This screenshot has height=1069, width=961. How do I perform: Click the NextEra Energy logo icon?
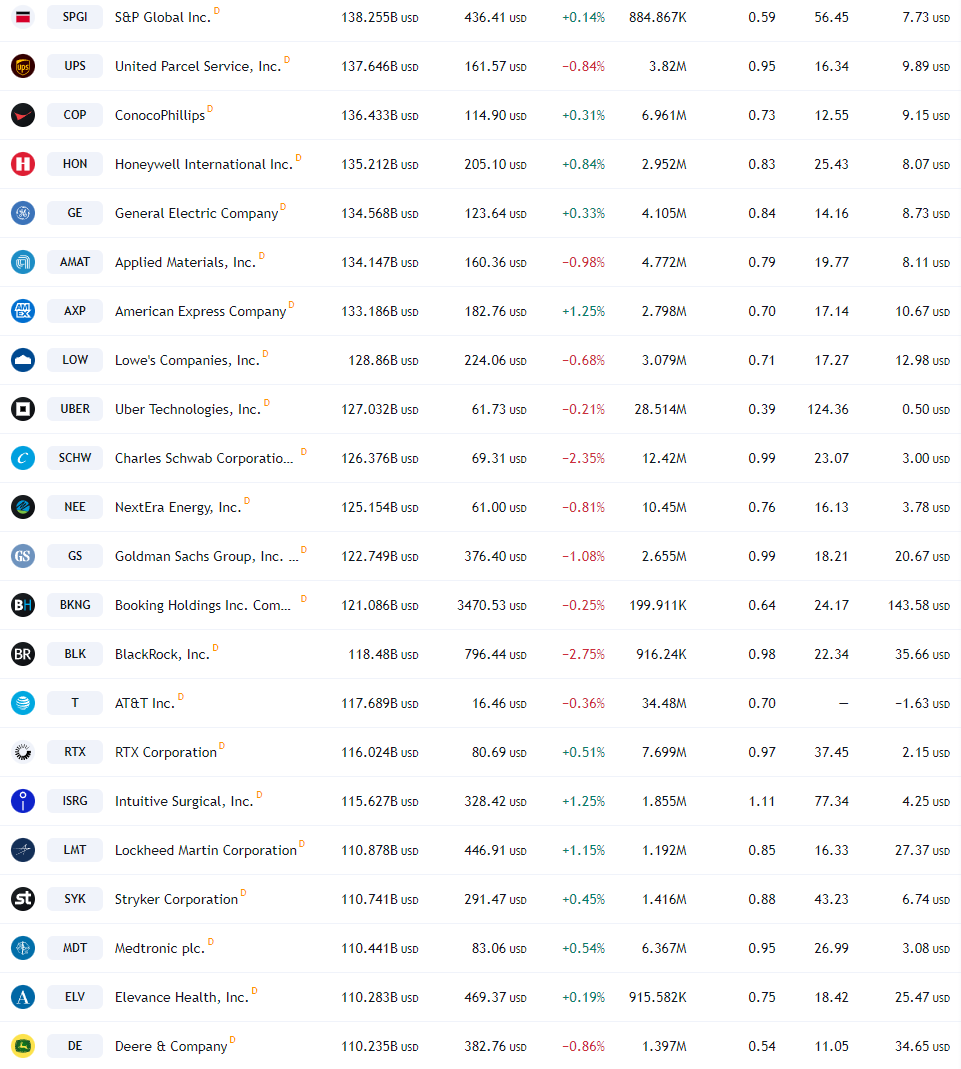coord(23,507)
